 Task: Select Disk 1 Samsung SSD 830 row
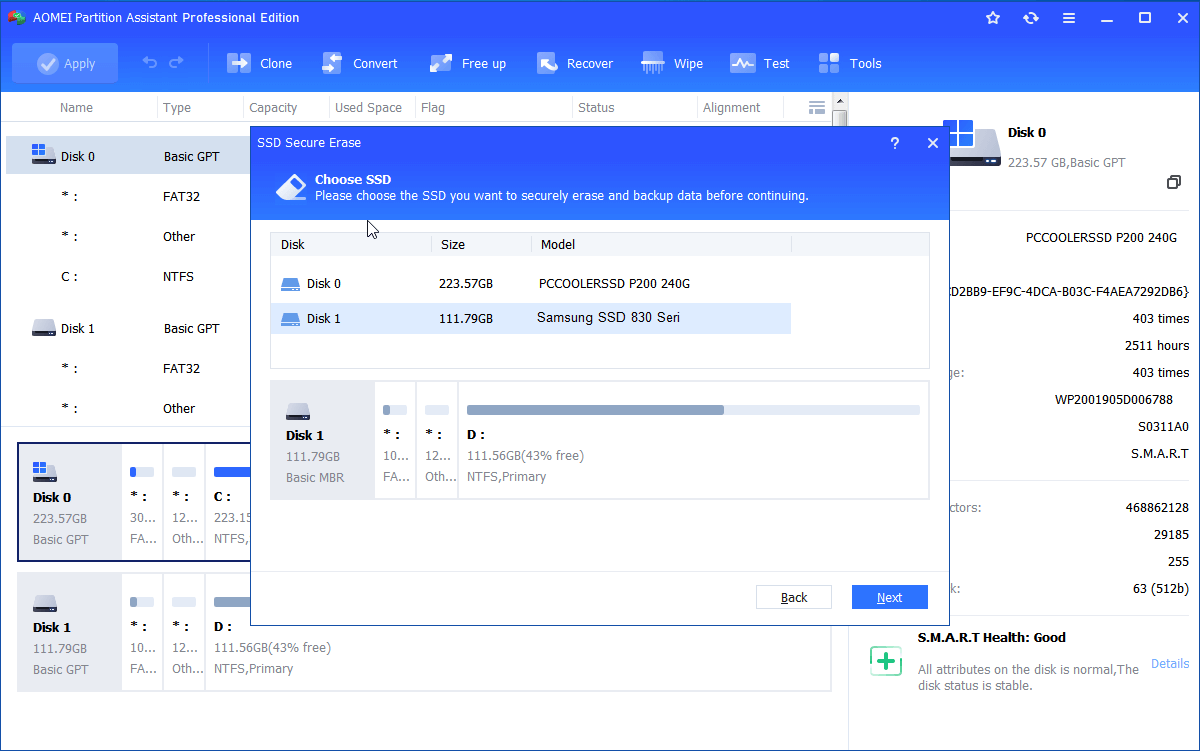pyautogui.click(x=530, y=319)
